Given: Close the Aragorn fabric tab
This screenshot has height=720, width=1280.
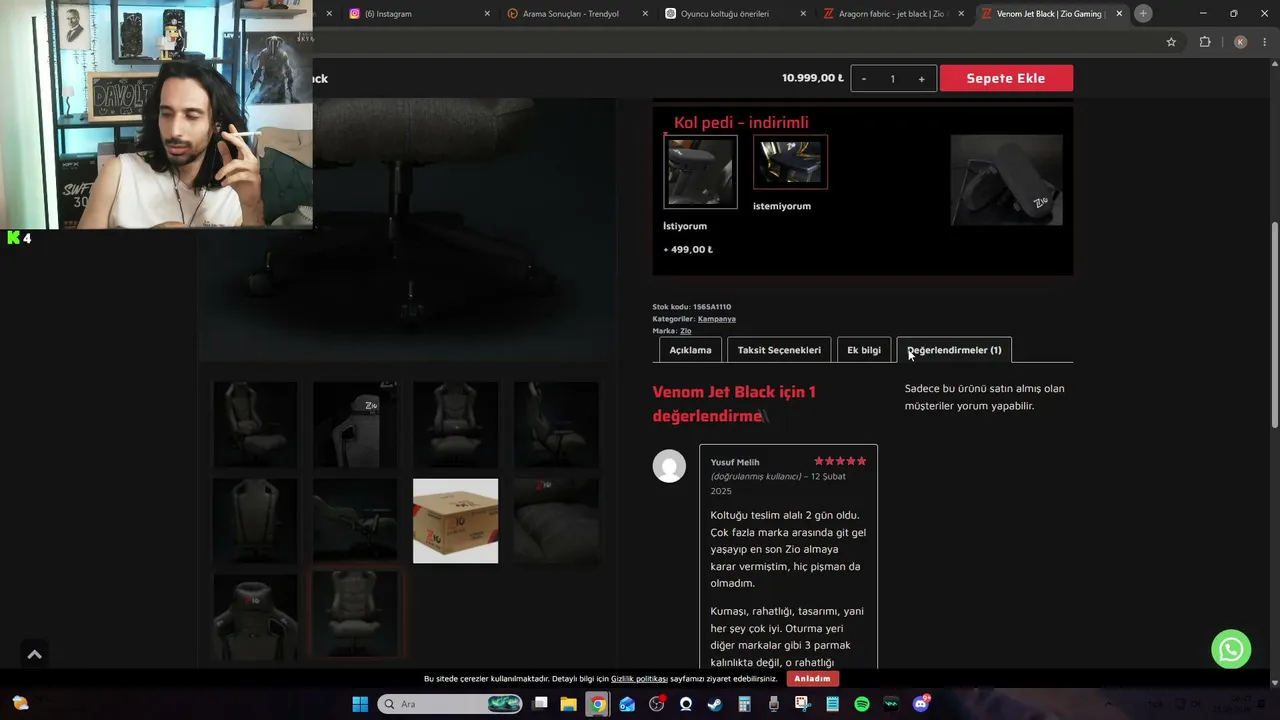Looking at the screenshot, I should click(961, 14).
